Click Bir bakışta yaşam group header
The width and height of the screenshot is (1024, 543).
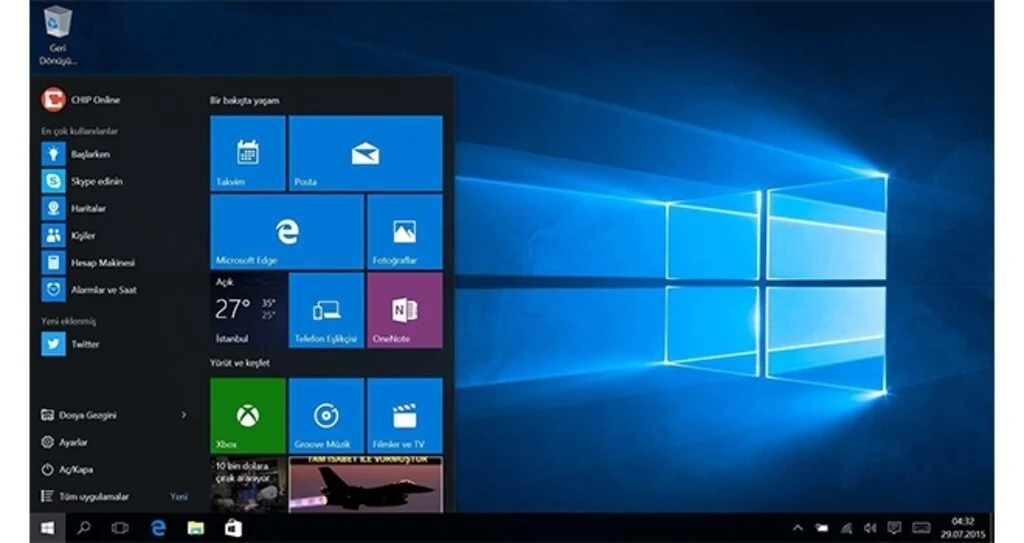point(244,101)
